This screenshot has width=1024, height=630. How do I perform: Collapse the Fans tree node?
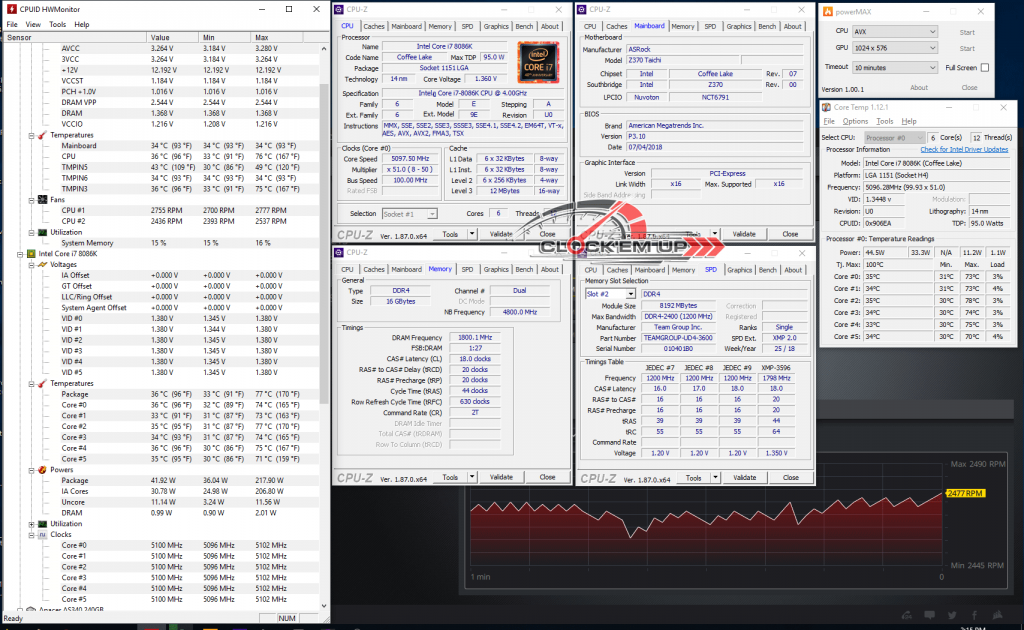(31, 200)
